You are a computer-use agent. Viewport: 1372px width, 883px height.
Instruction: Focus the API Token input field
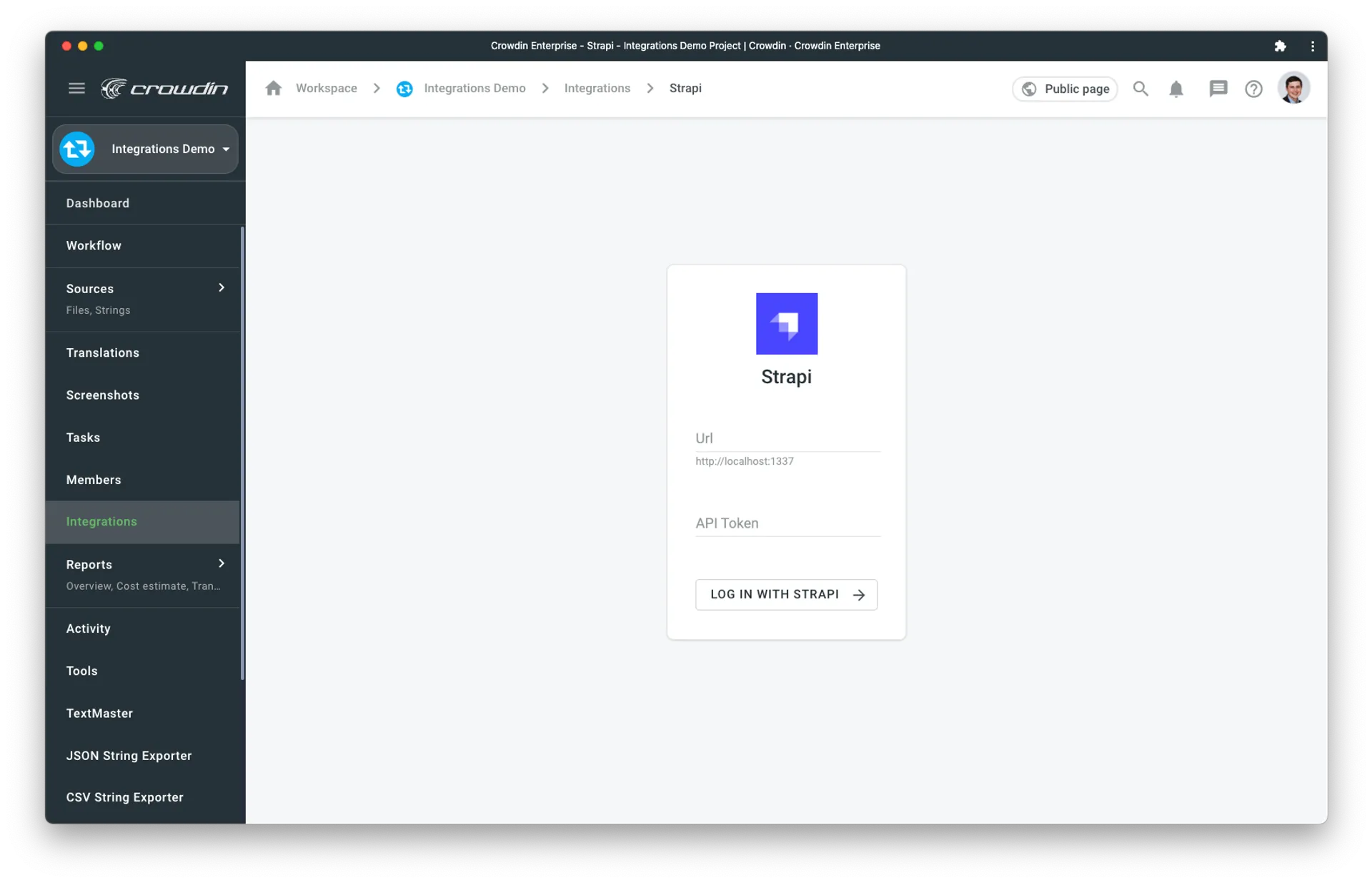click(787, 523)
